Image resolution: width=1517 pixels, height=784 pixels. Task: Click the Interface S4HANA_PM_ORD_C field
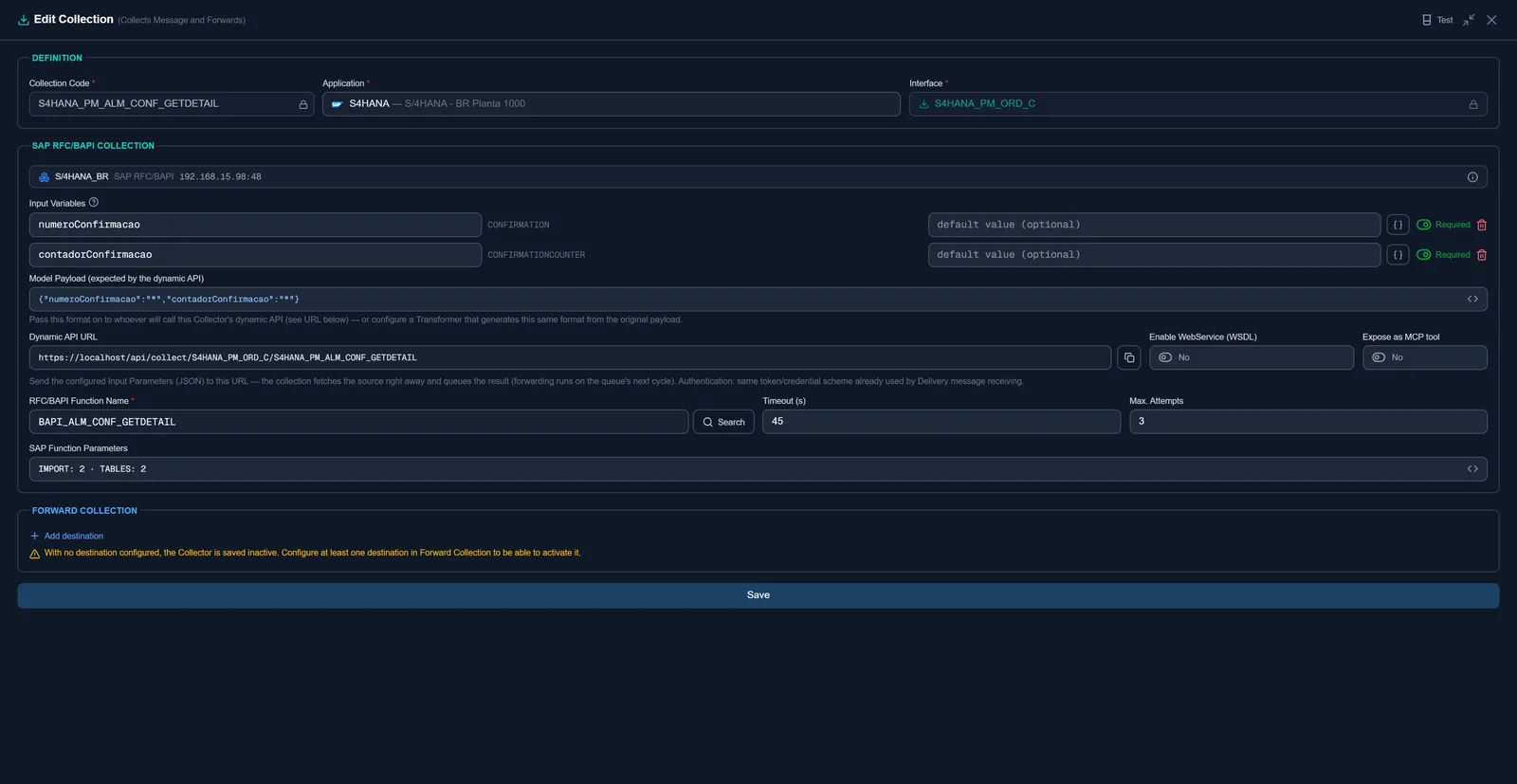click(x=1197, y=104)
